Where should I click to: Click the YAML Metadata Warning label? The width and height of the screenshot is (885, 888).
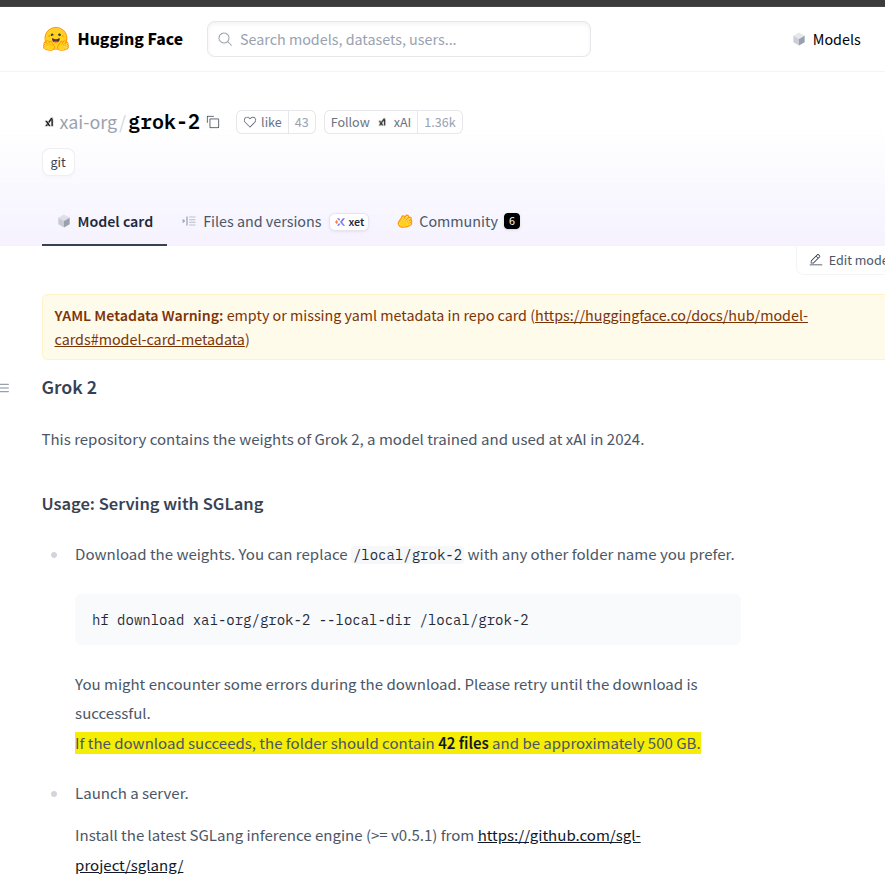click(139, 316)
